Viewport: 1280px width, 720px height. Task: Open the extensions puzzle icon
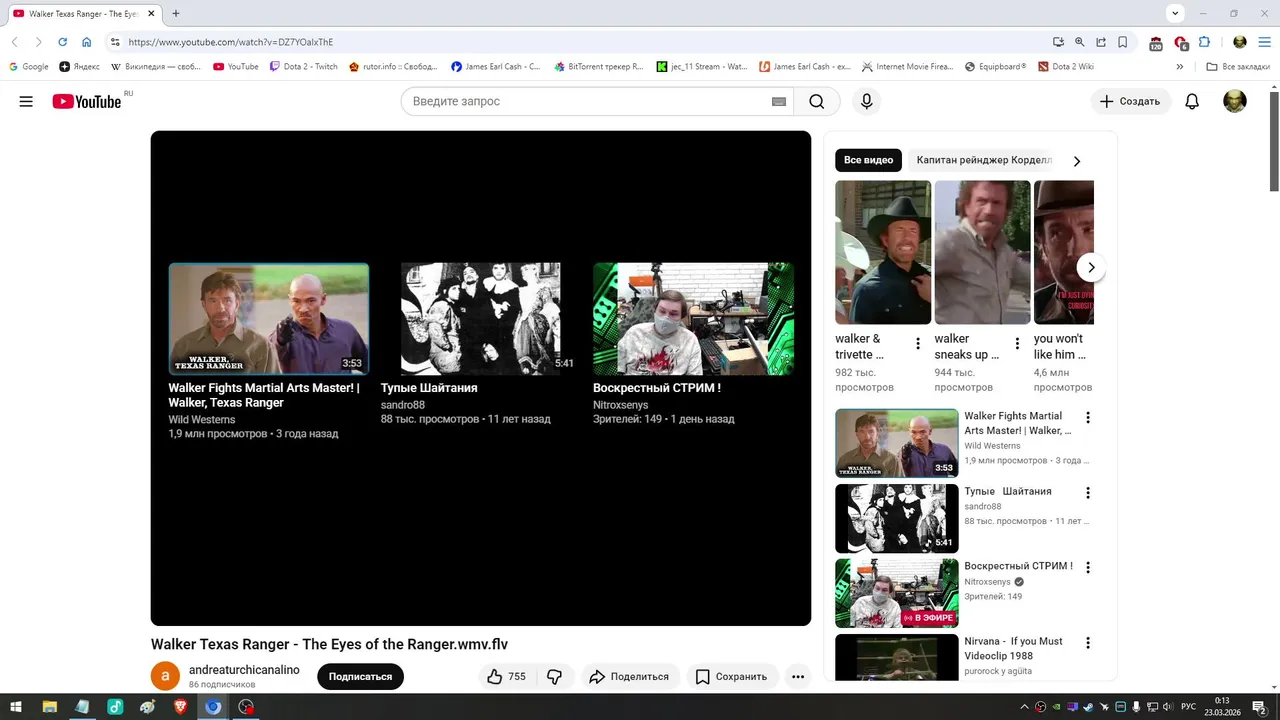click(x=1204, y=42)
